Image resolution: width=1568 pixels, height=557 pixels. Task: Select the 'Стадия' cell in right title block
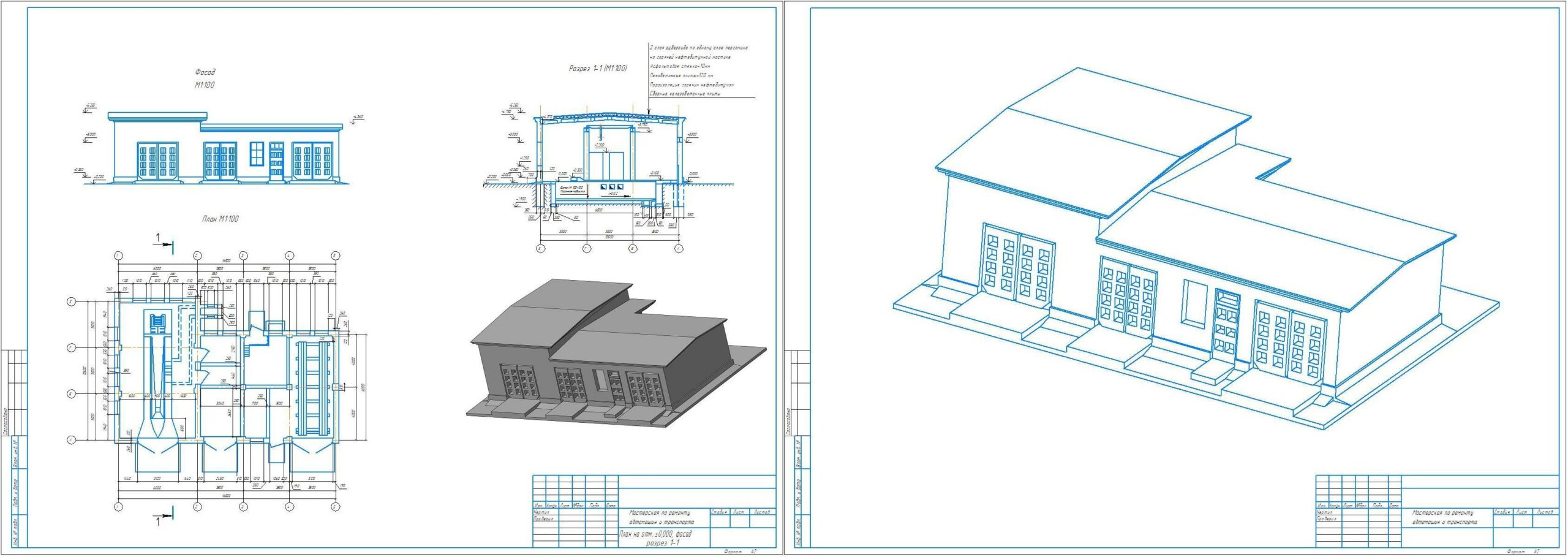tap(1502, 511)
